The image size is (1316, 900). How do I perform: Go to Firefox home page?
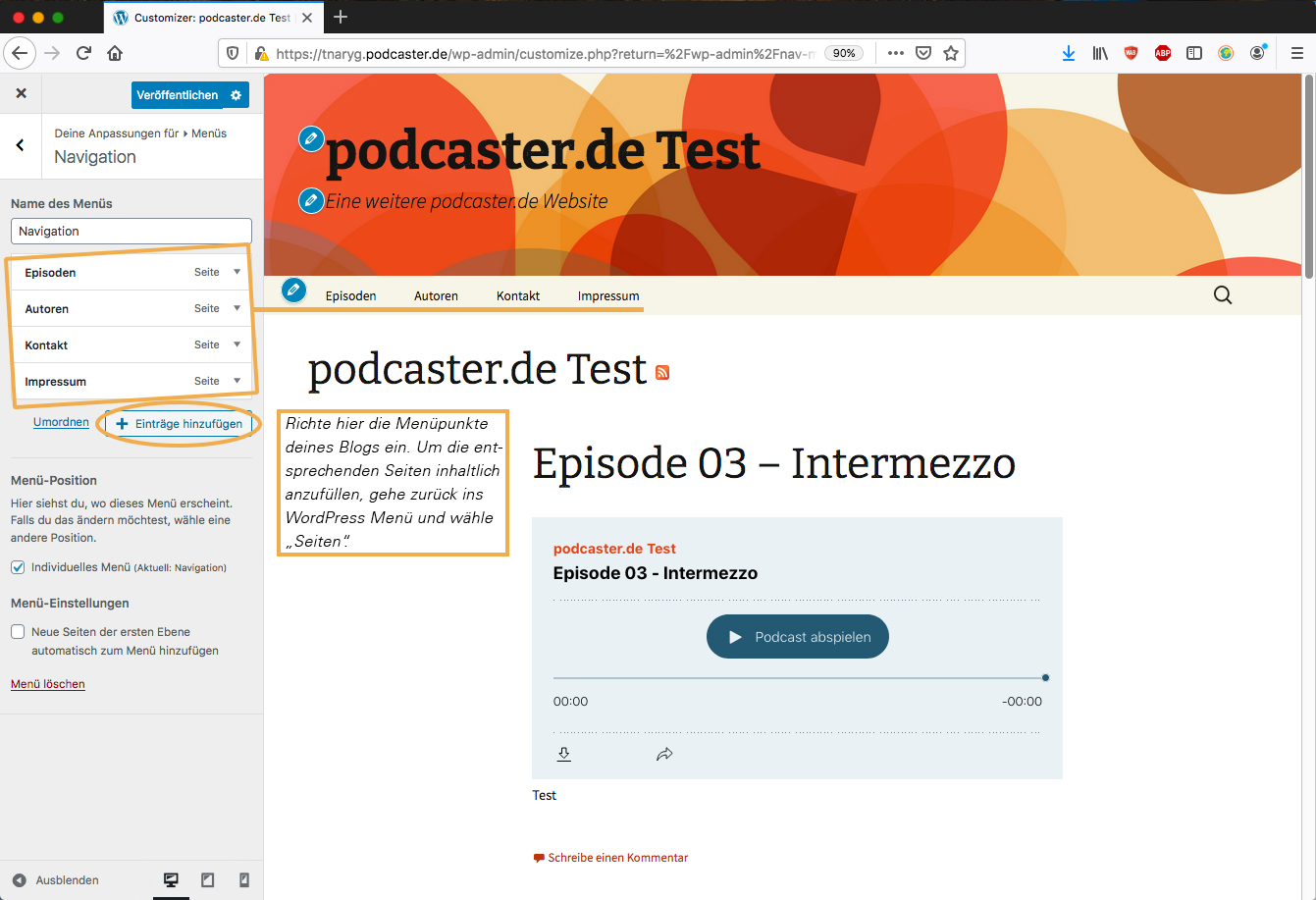coord(115,53)
